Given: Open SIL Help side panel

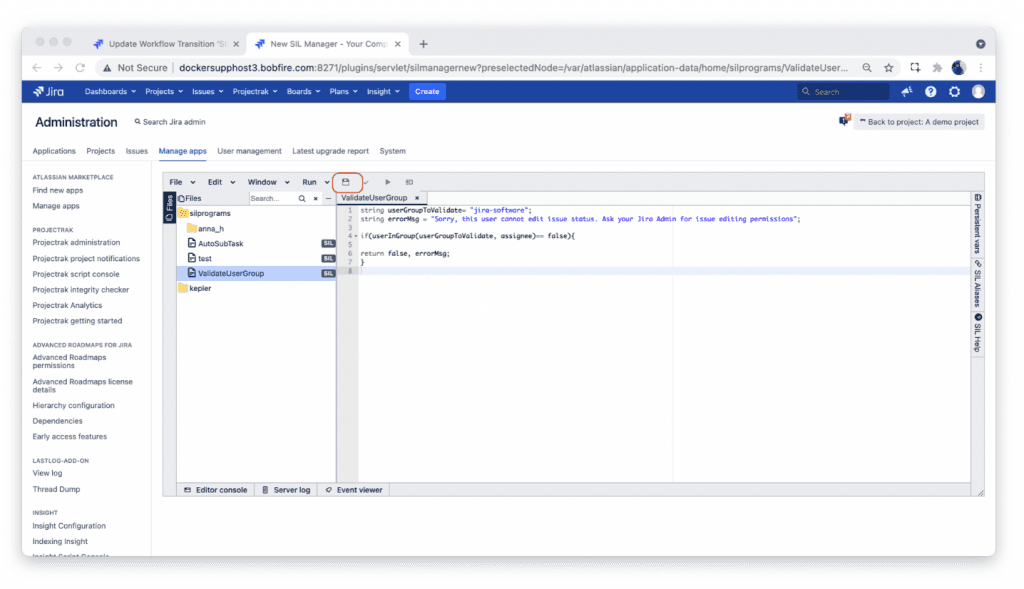Looking at the screenshot, I should [978, 333].
